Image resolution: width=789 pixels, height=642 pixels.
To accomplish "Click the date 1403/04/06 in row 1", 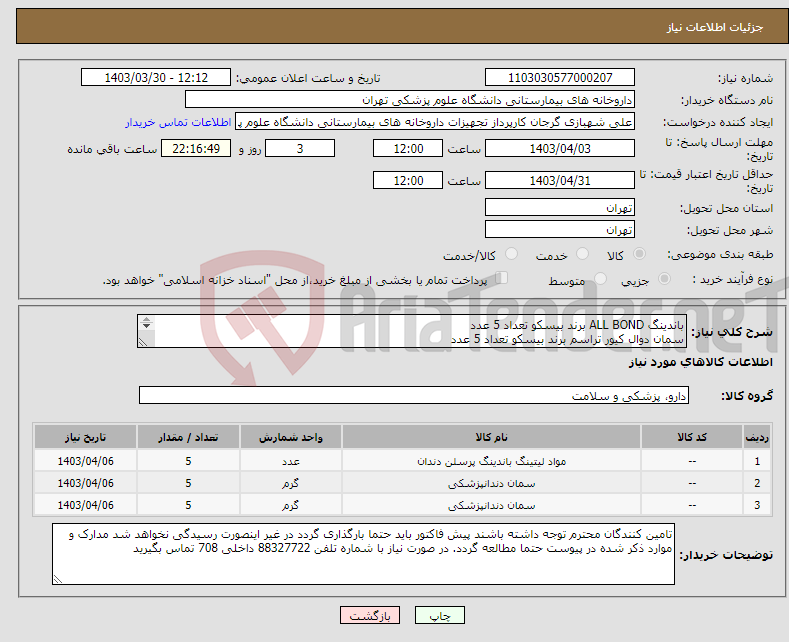I will (x=86, y=461).
